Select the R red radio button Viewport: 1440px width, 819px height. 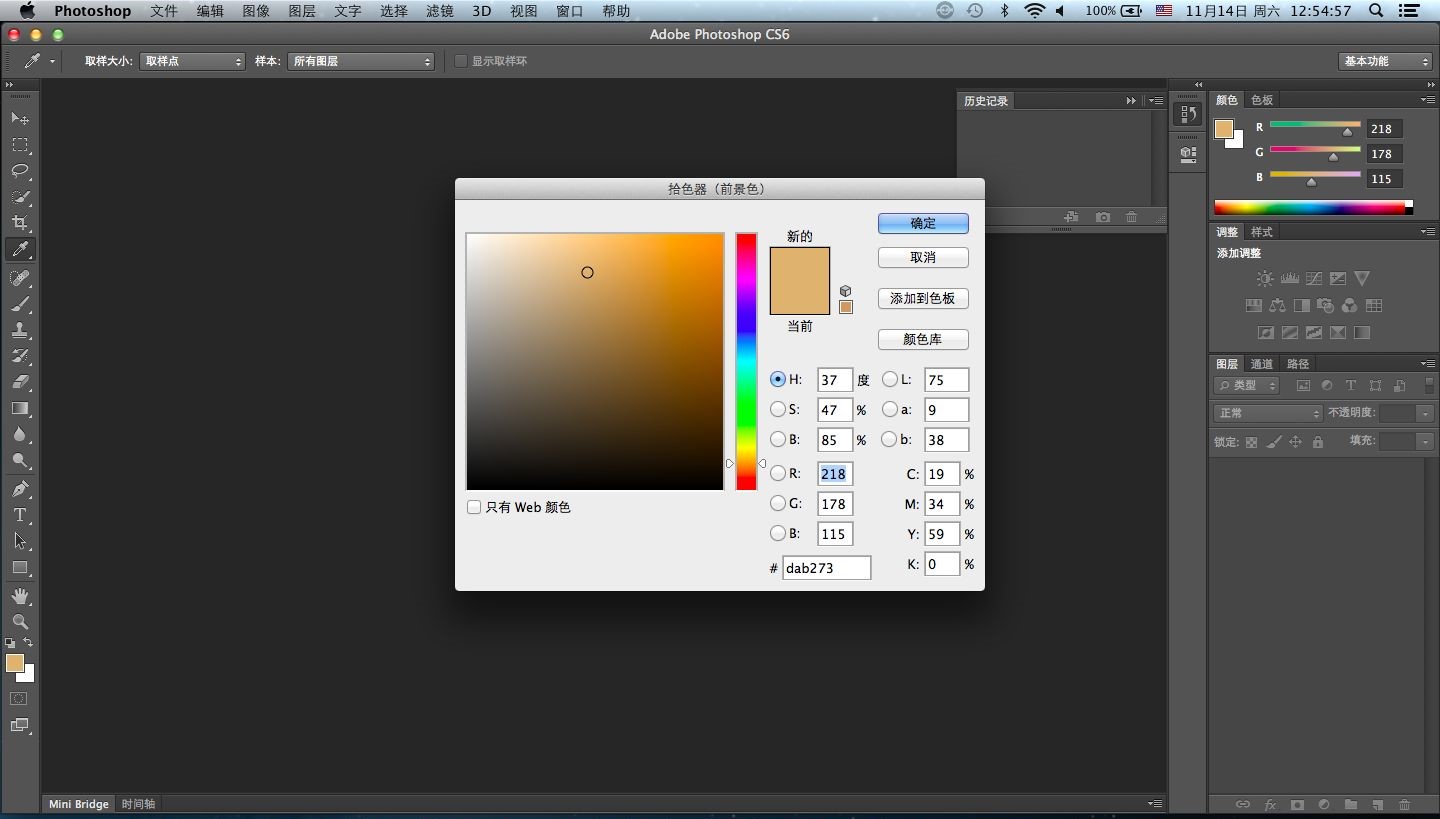[778, 473]
